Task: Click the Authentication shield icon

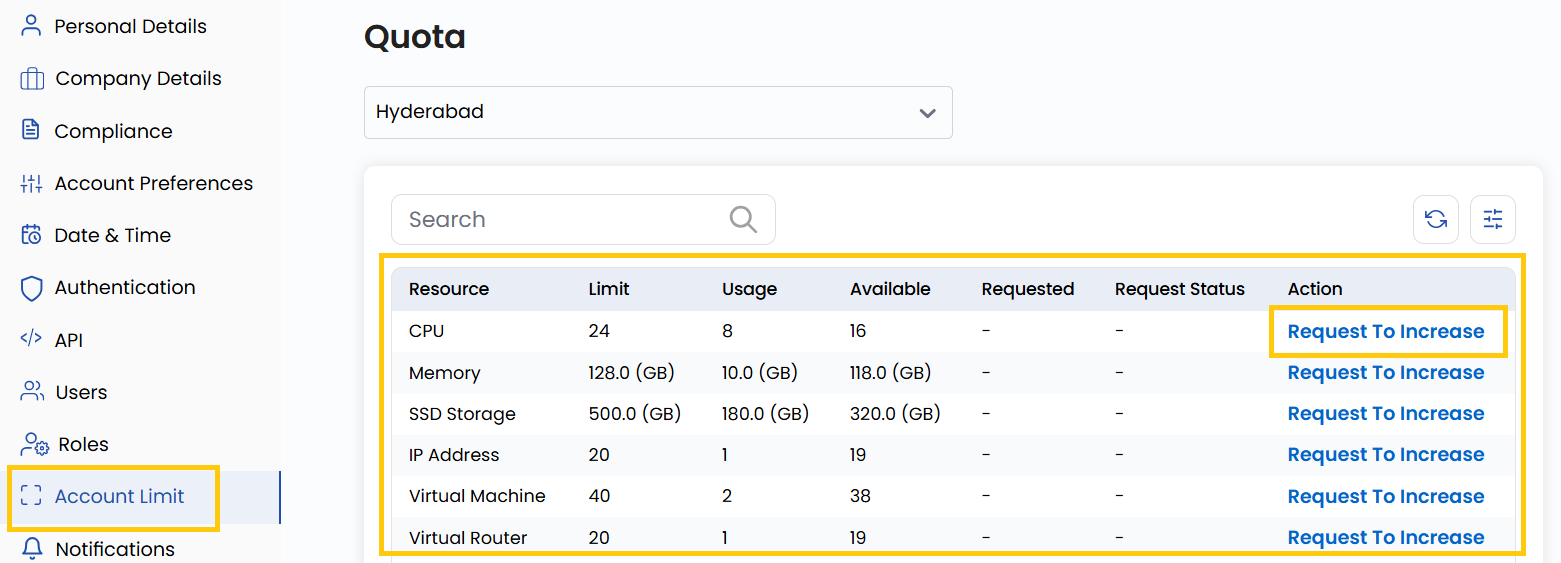Action: (x=32, y=288)
